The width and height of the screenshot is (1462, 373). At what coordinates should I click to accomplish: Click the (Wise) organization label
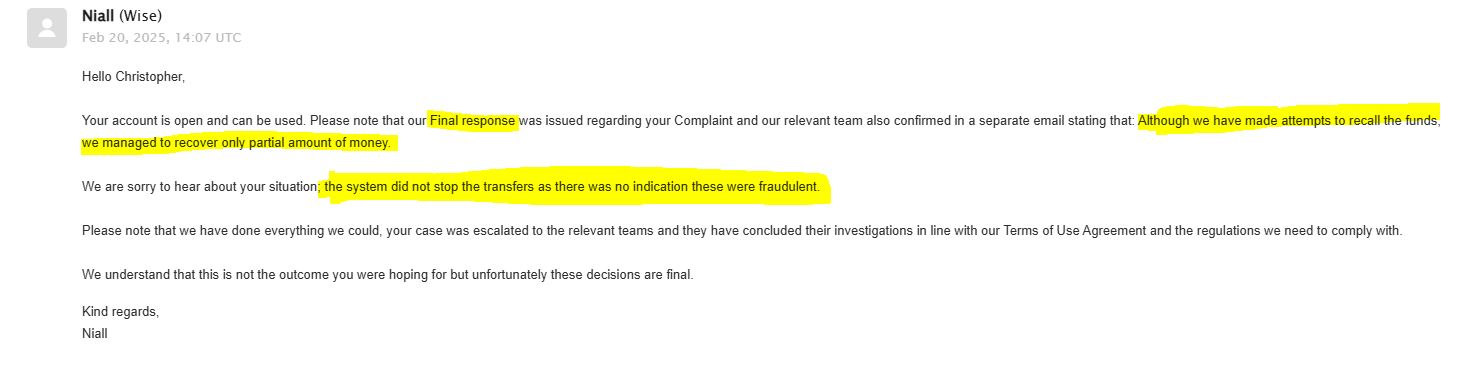141,16
